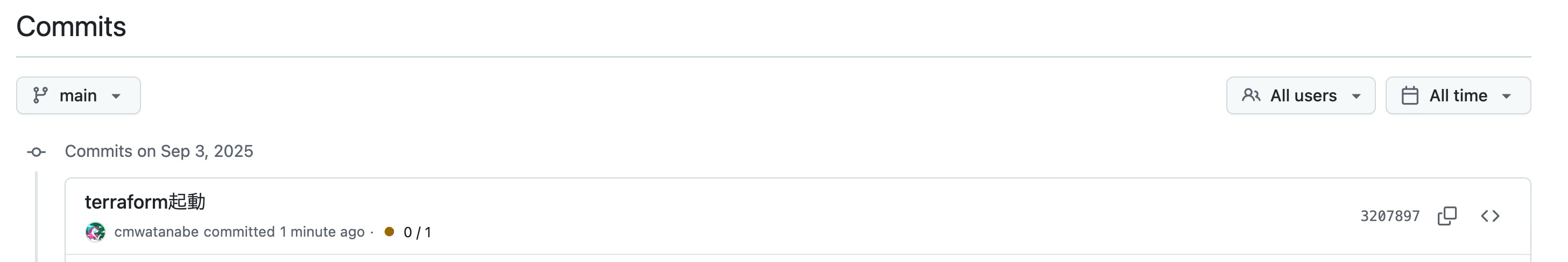This screenshot has width=1568, height=262.
Task: Browse repository at this commit via code icon
Action: coord(1490,216)
